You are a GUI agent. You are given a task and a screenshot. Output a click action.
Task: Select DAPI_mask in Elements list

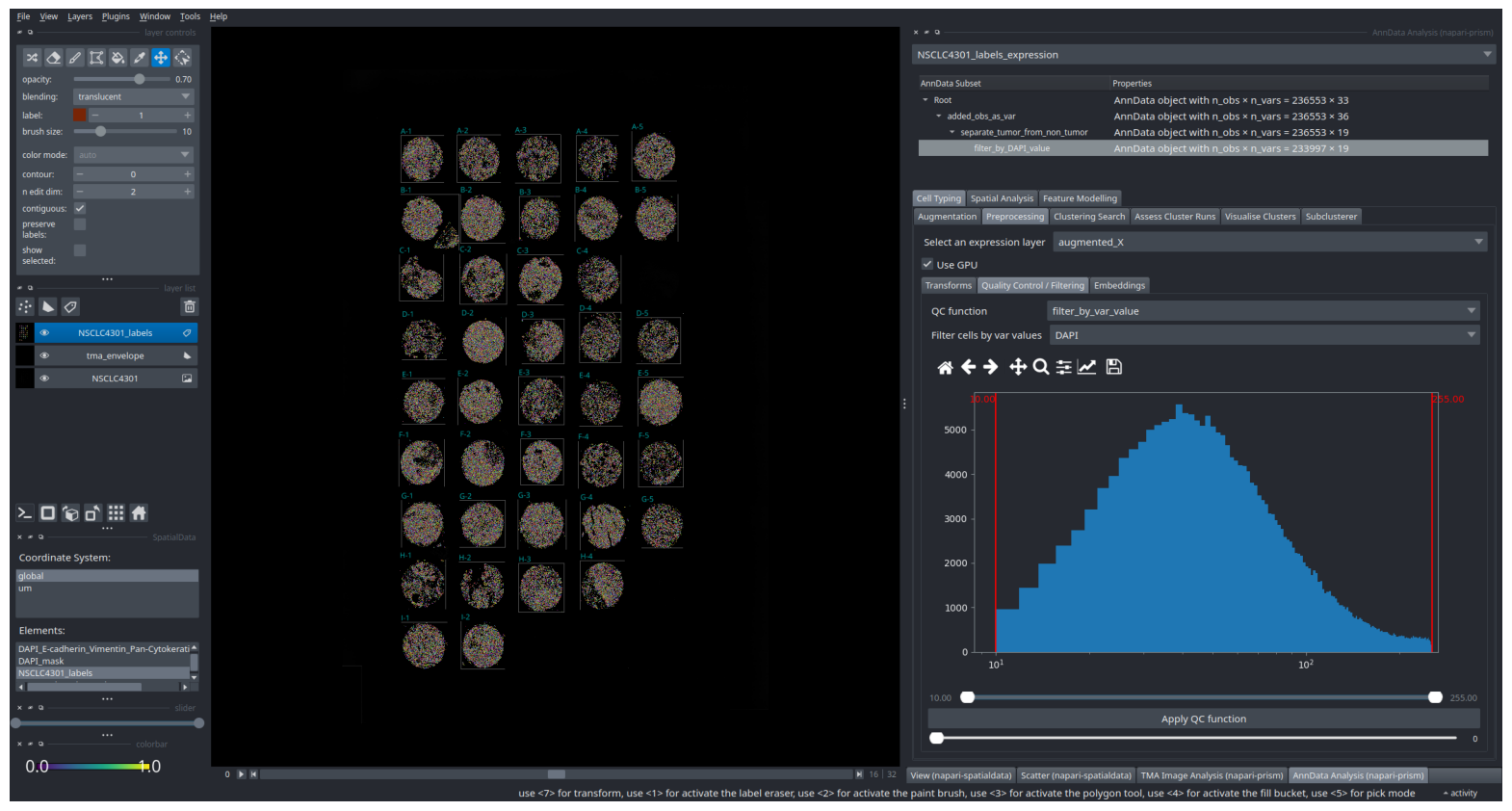102,661
